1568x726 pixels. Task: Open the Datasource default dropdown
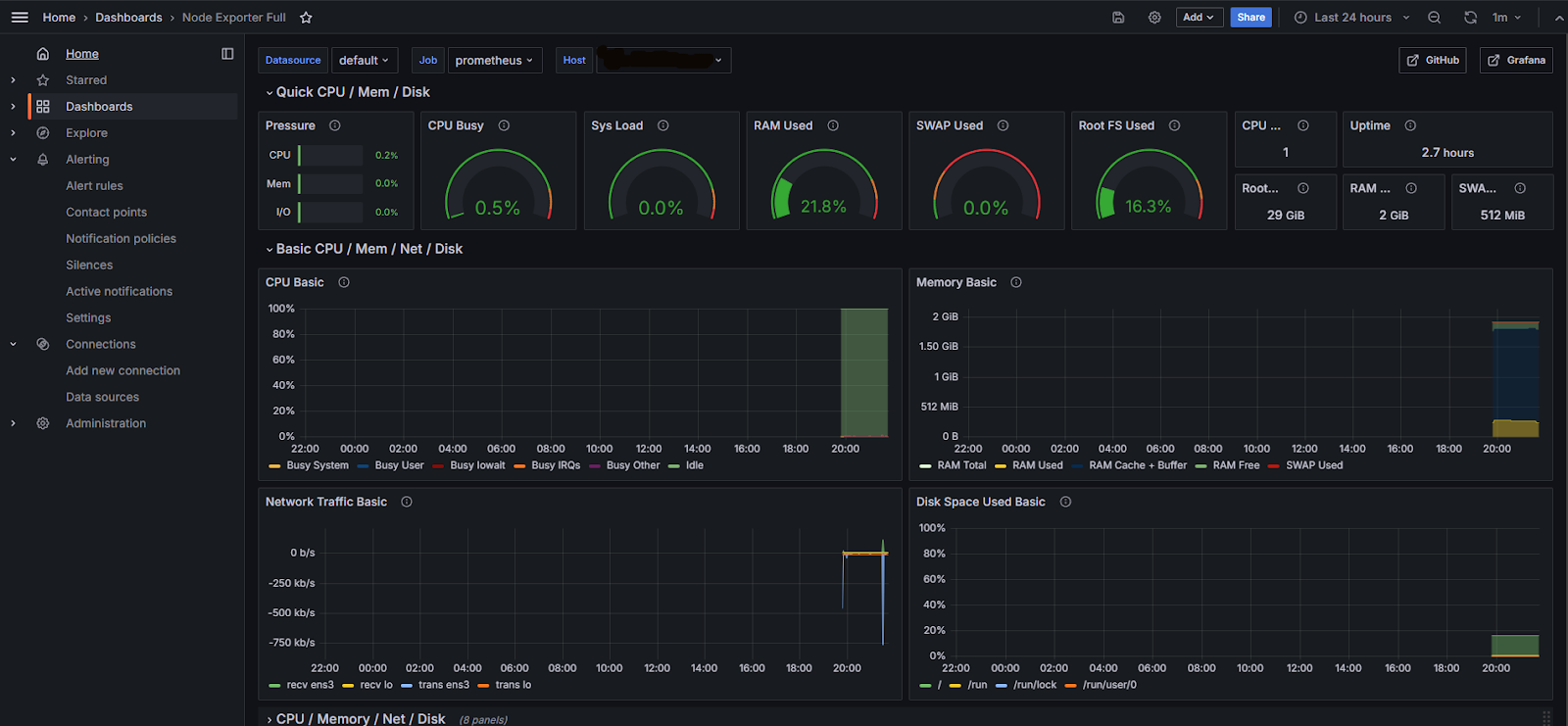click(x=365, y=61)
